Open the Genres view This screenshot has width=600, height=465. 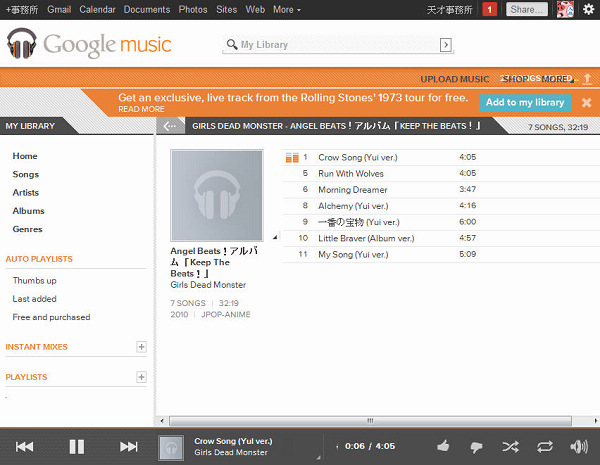pyautogui.click(x=27, y=229)
